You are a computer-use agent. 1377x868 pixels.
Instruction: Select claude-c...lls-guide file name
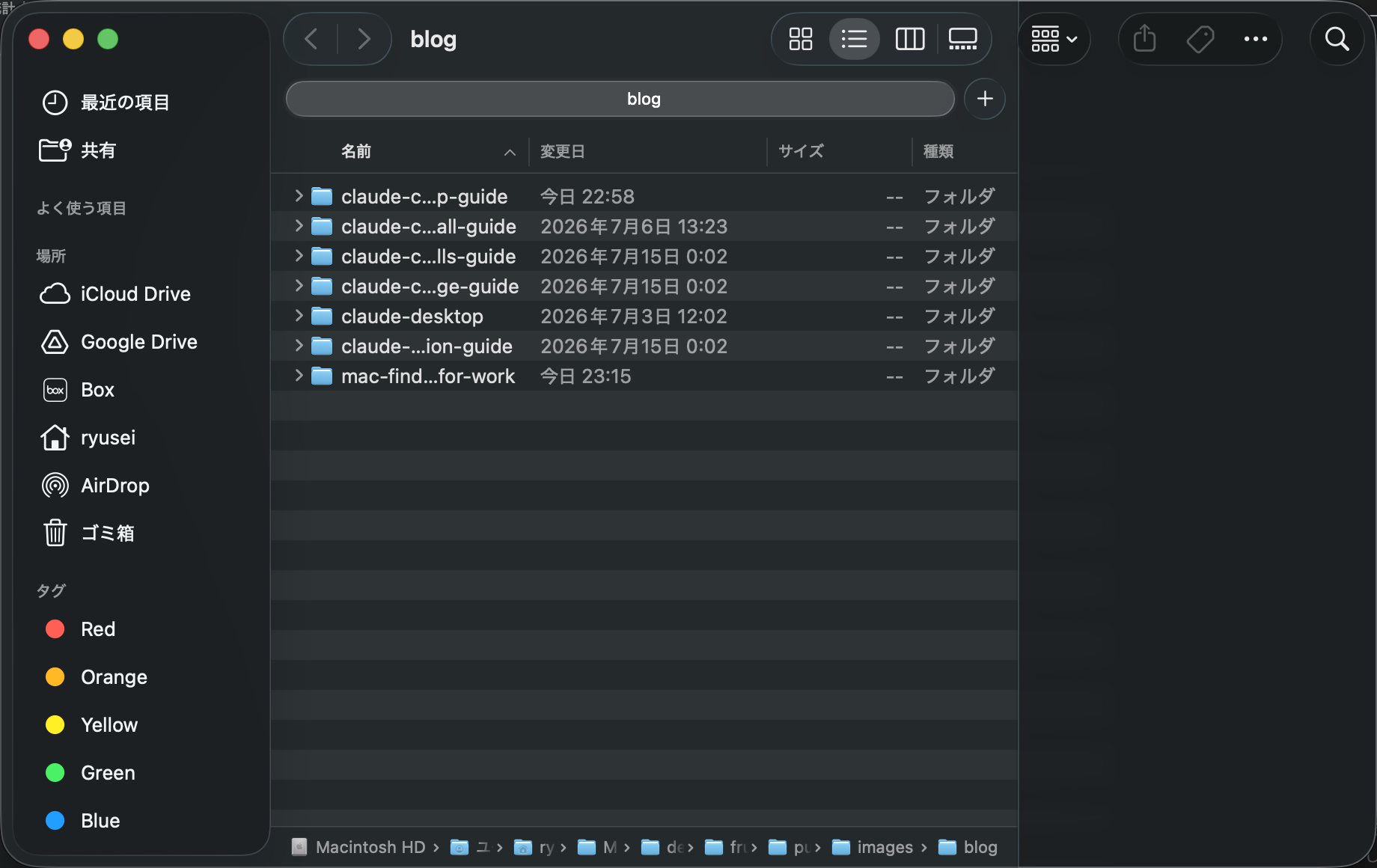point(428,256)
